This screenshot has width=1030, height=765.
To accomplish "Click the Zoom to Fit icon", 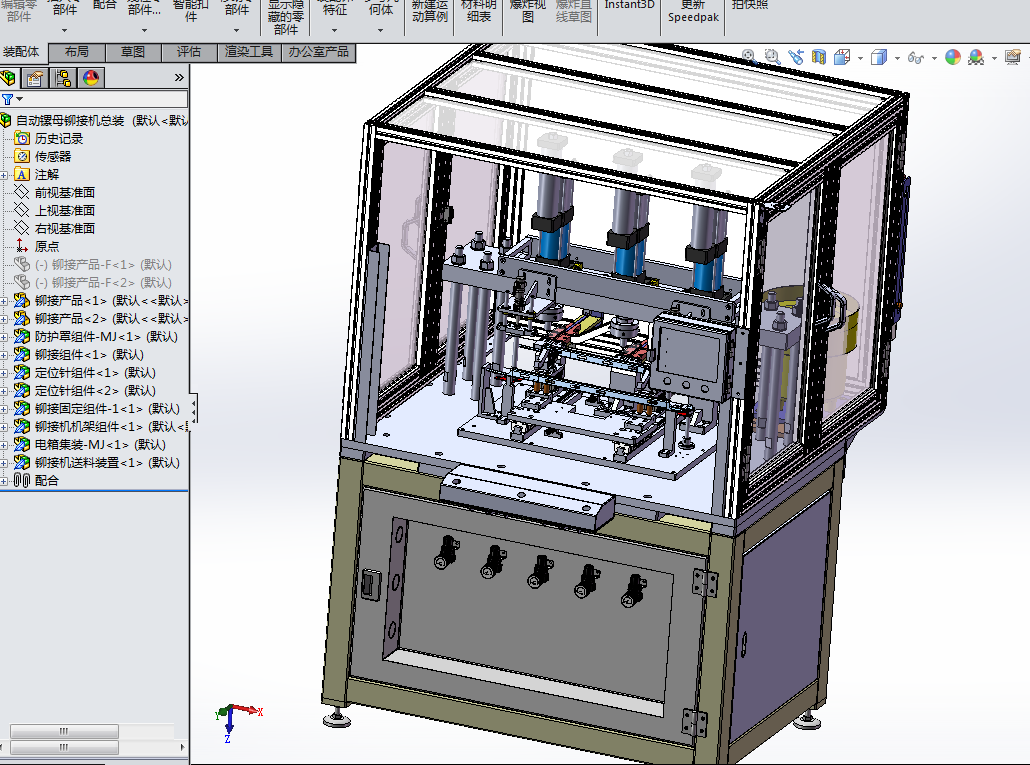I will (x=749, y=57).
